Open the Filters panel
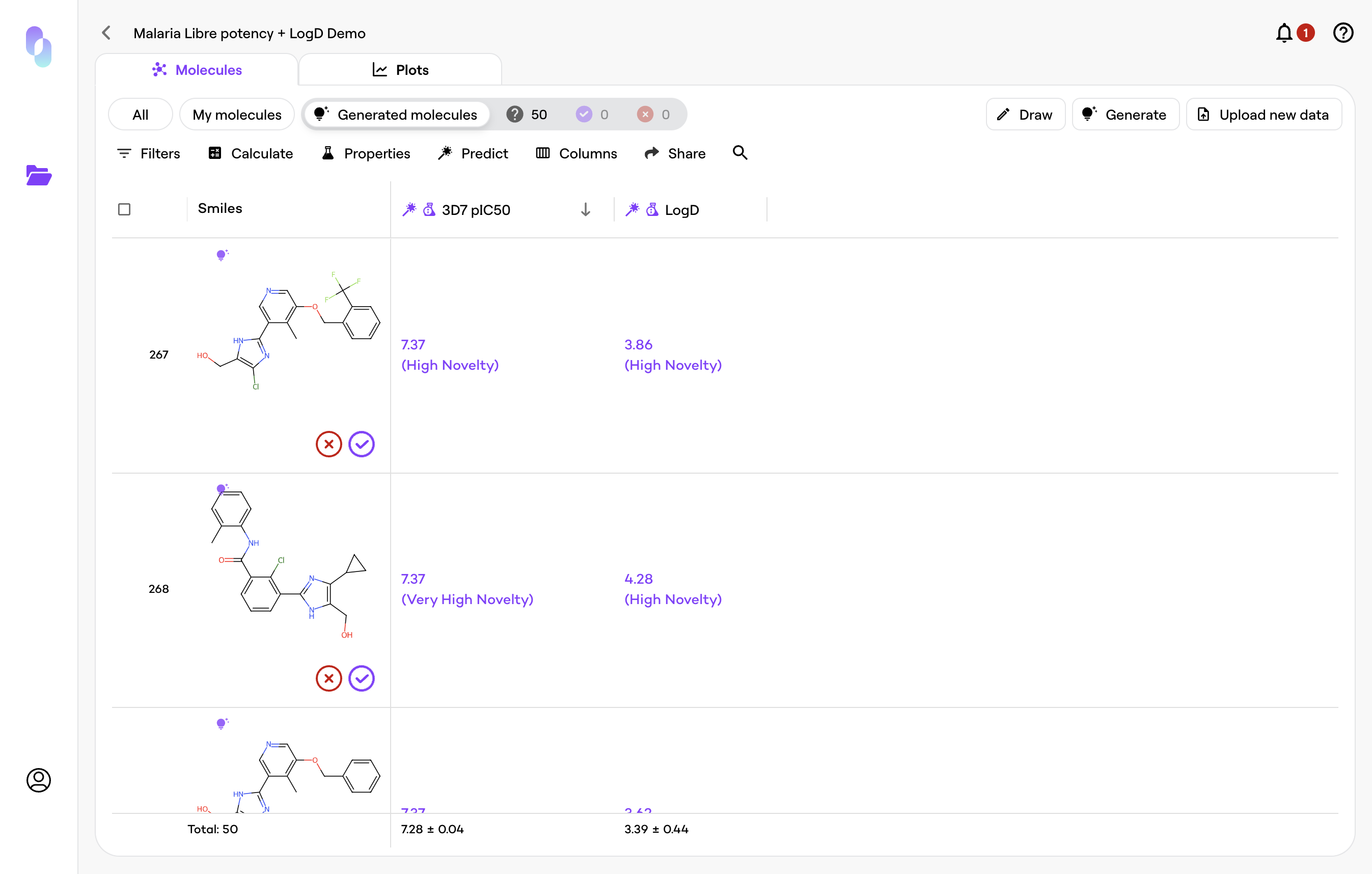The width and height of the screenshot is (1372, 874). pos(148,153)
